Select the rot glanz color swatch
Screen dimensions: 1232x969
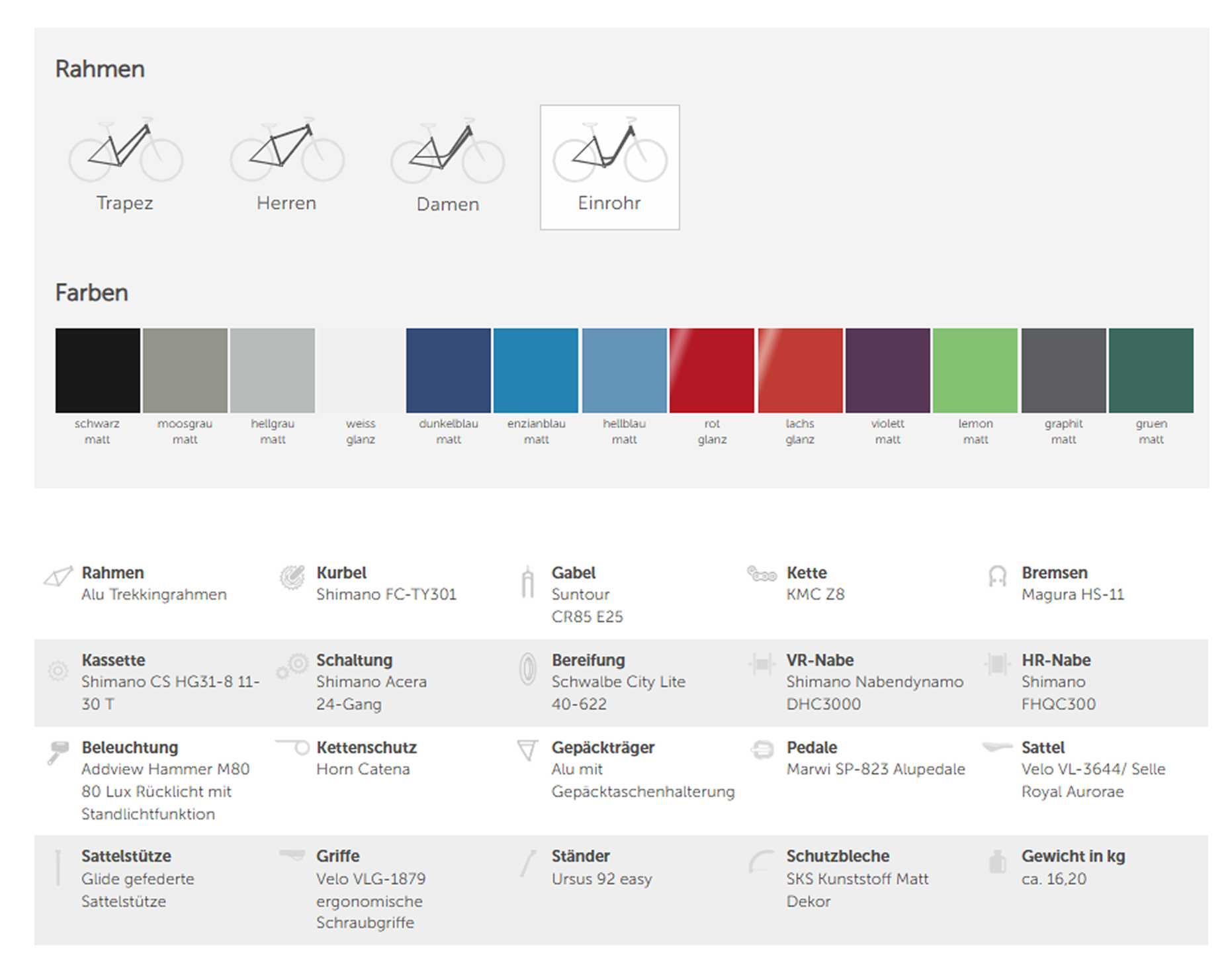[x=712, y=370]
